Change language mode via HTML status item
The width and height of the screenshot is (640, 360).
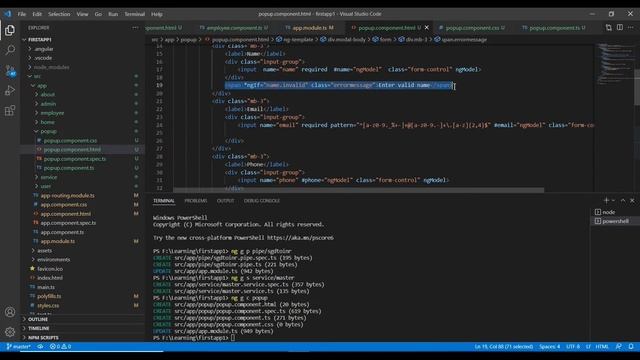click(602, 347)
